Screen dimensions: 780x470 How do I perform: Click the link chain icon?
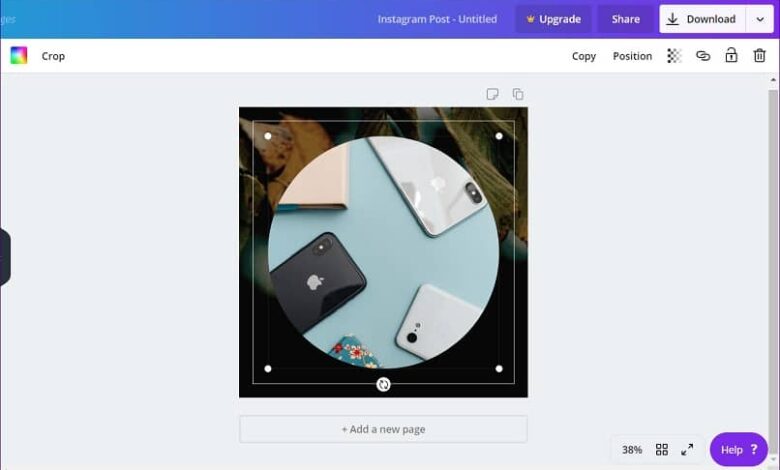point(702,56)
